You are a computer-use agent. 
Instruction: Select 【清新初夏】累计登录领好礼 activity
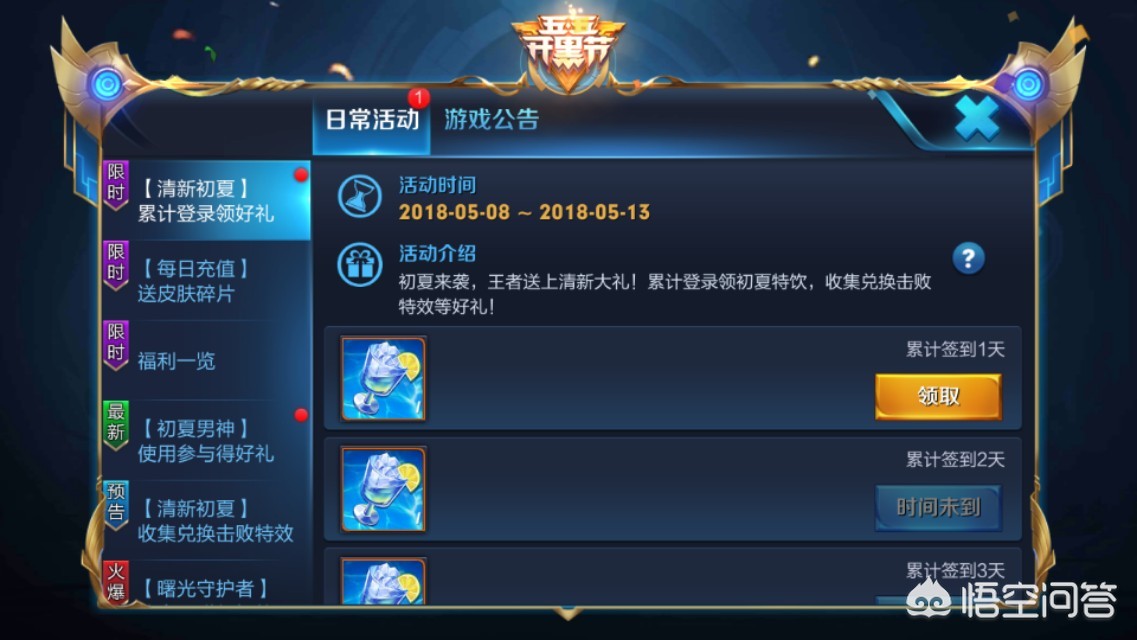click(207, 201)
